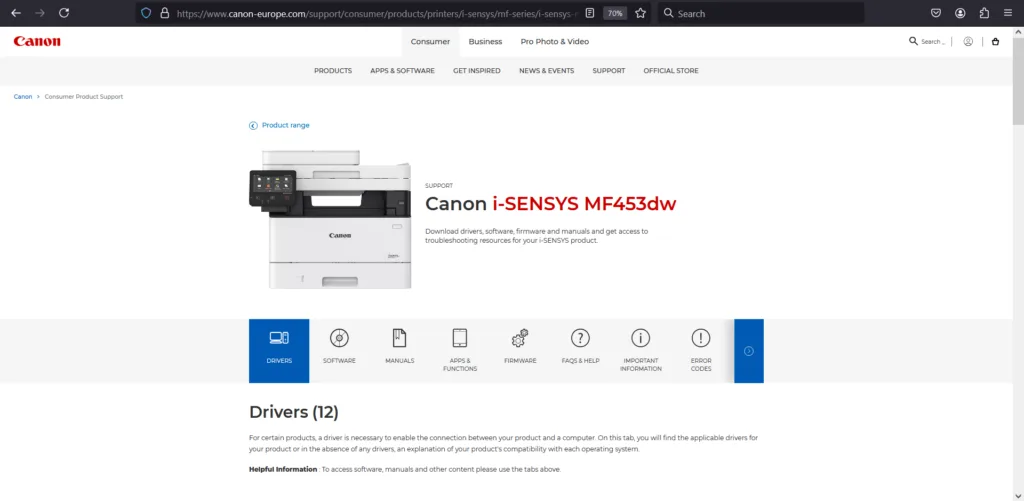Open APPS & FUNCTIONS tablet icon tab

(x=460, y=351)
